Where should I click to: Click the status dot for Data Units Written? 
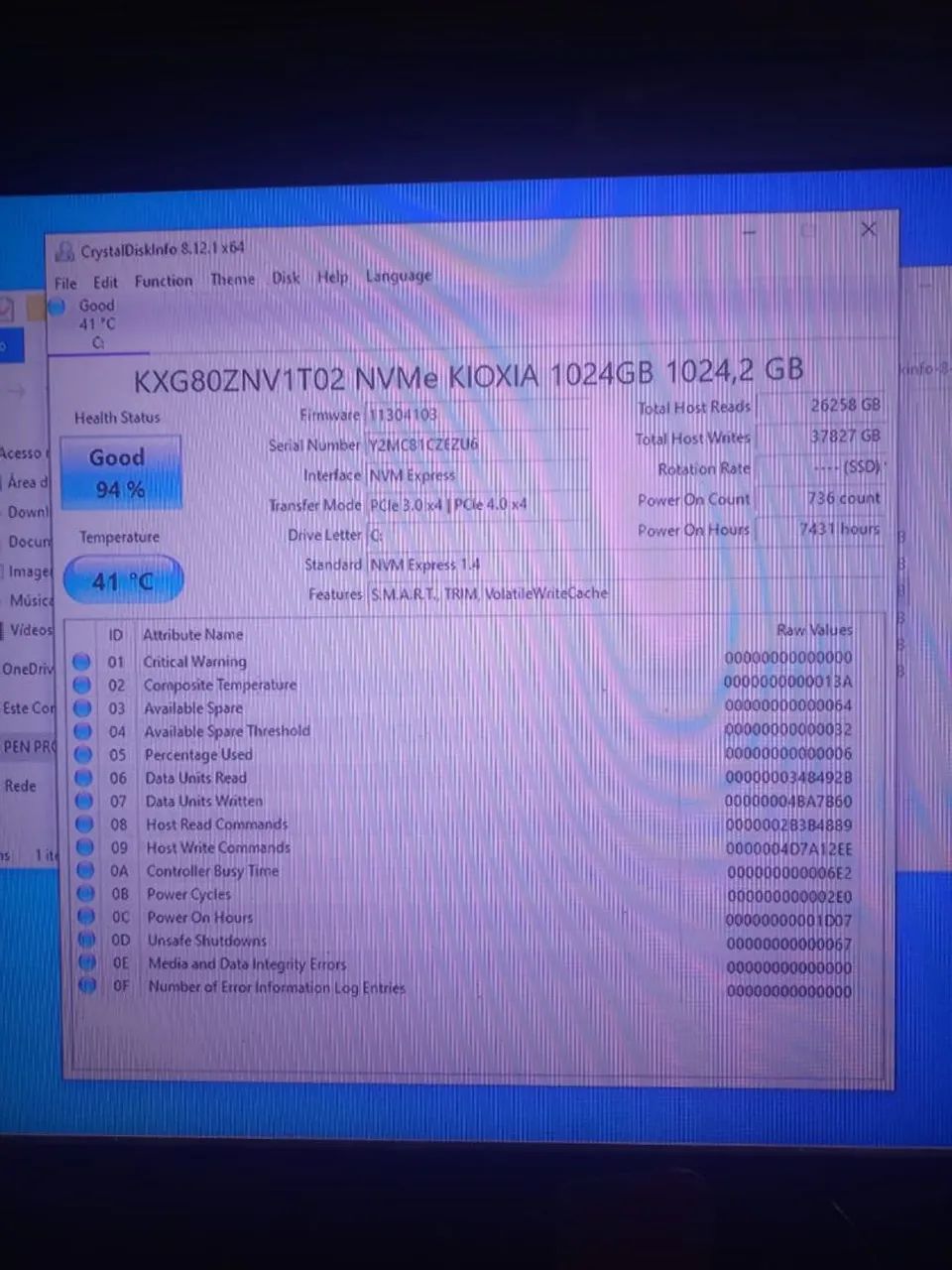84,802
